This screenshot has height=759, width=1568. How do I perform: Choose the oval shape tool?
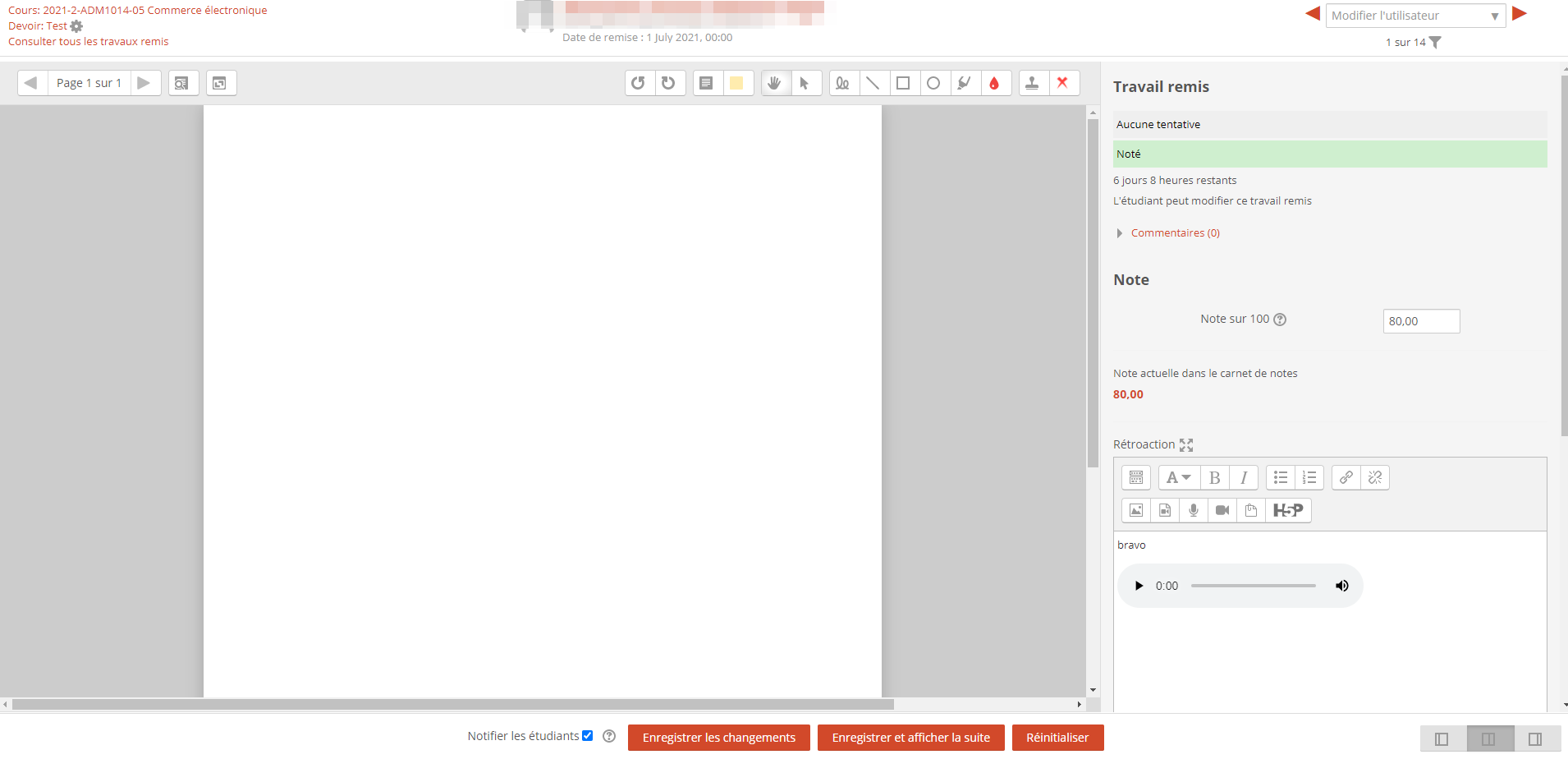[933, 83]
